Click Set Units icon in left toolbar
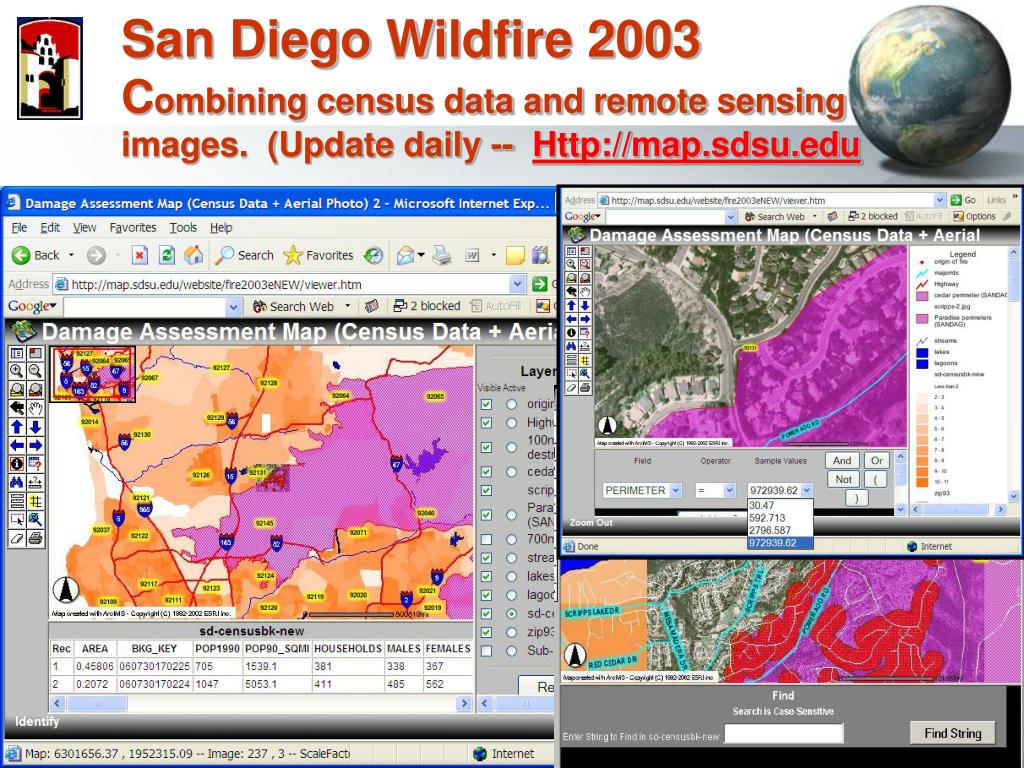The height and width of the screenshot is (768, 1024). click(x=17, y=501)
